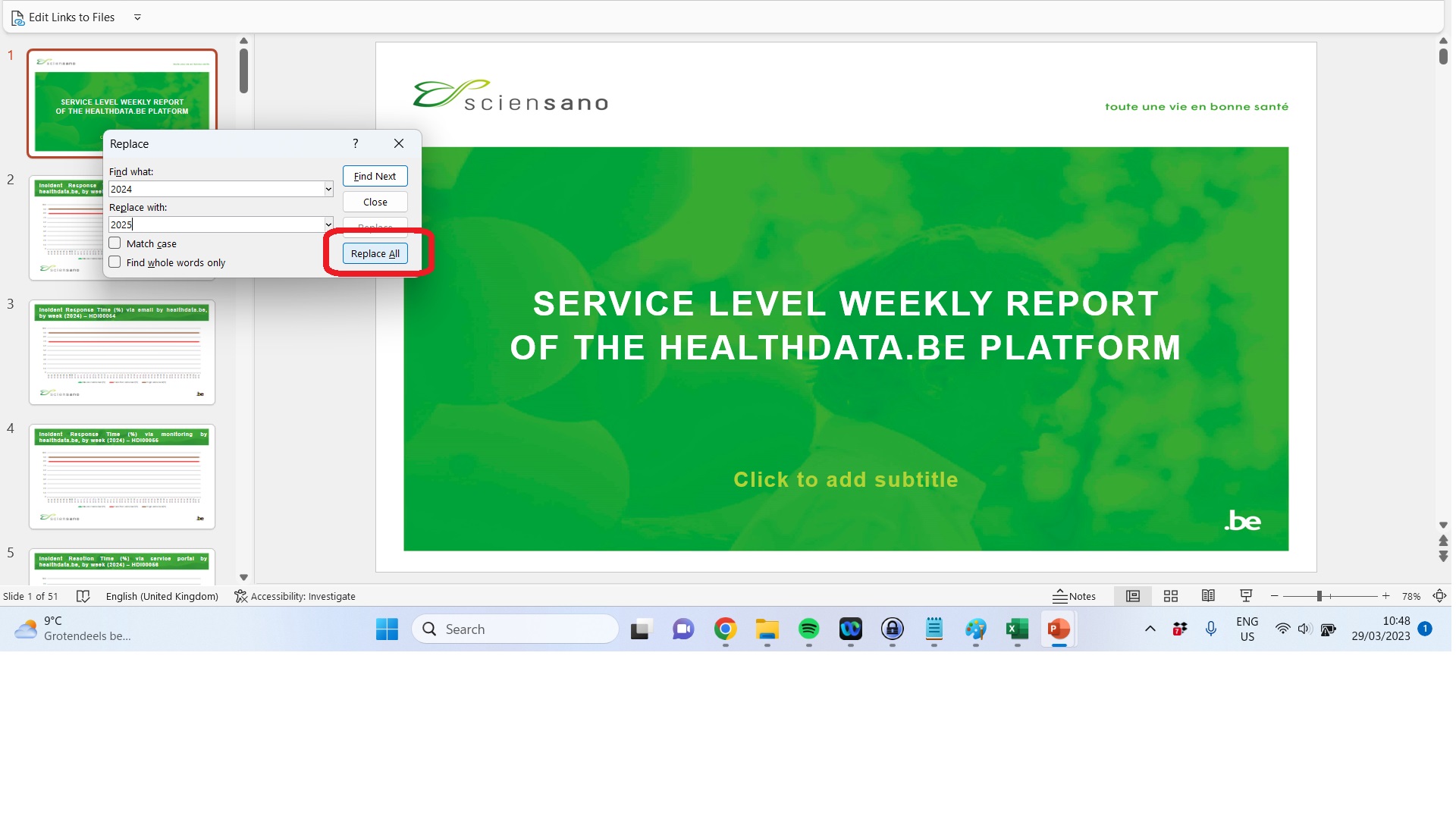Click the Edit Links to Files icon

tap(17, 17)
